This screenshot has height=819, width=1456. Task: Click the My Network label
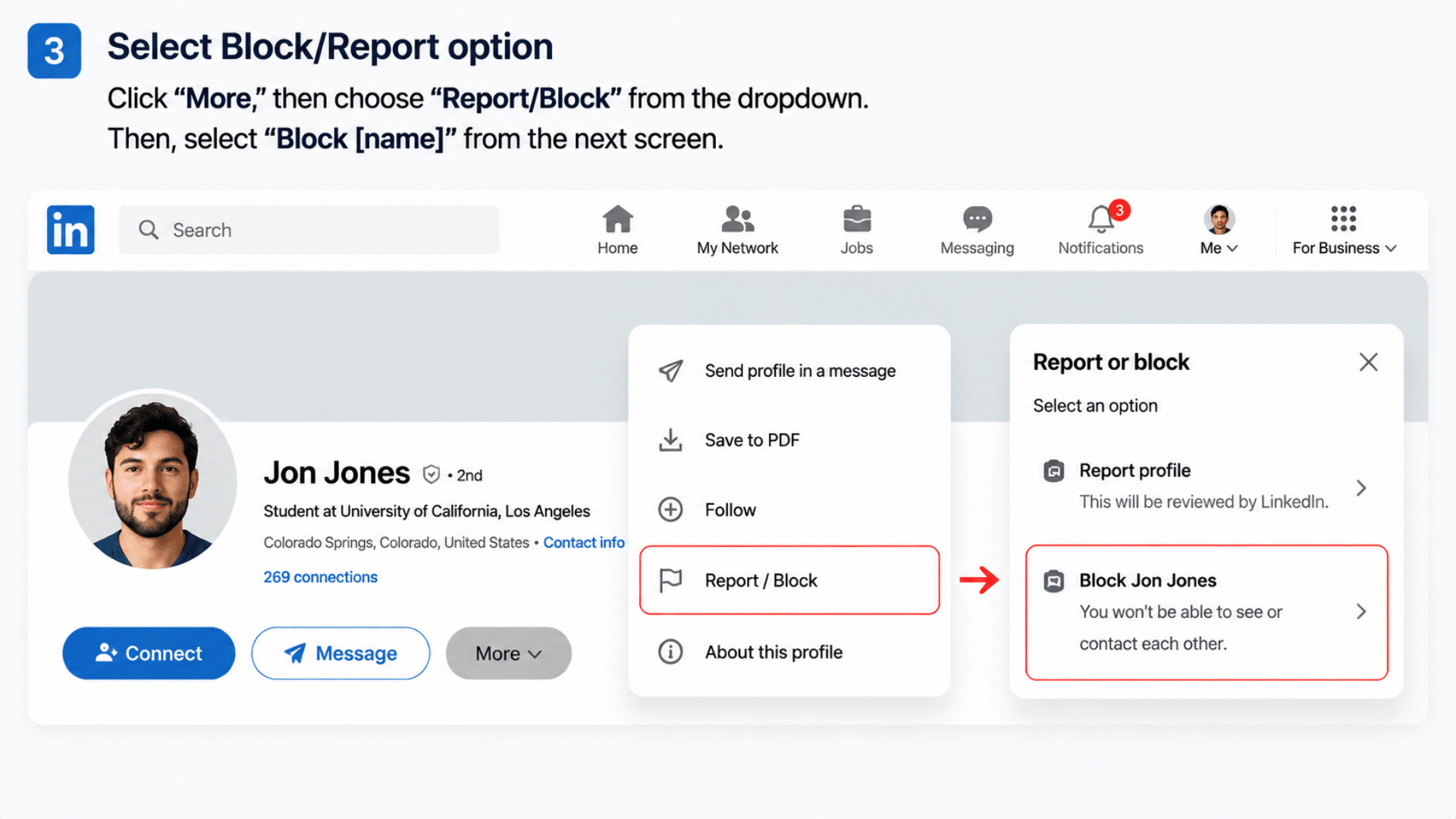click(x=737, y=248)
